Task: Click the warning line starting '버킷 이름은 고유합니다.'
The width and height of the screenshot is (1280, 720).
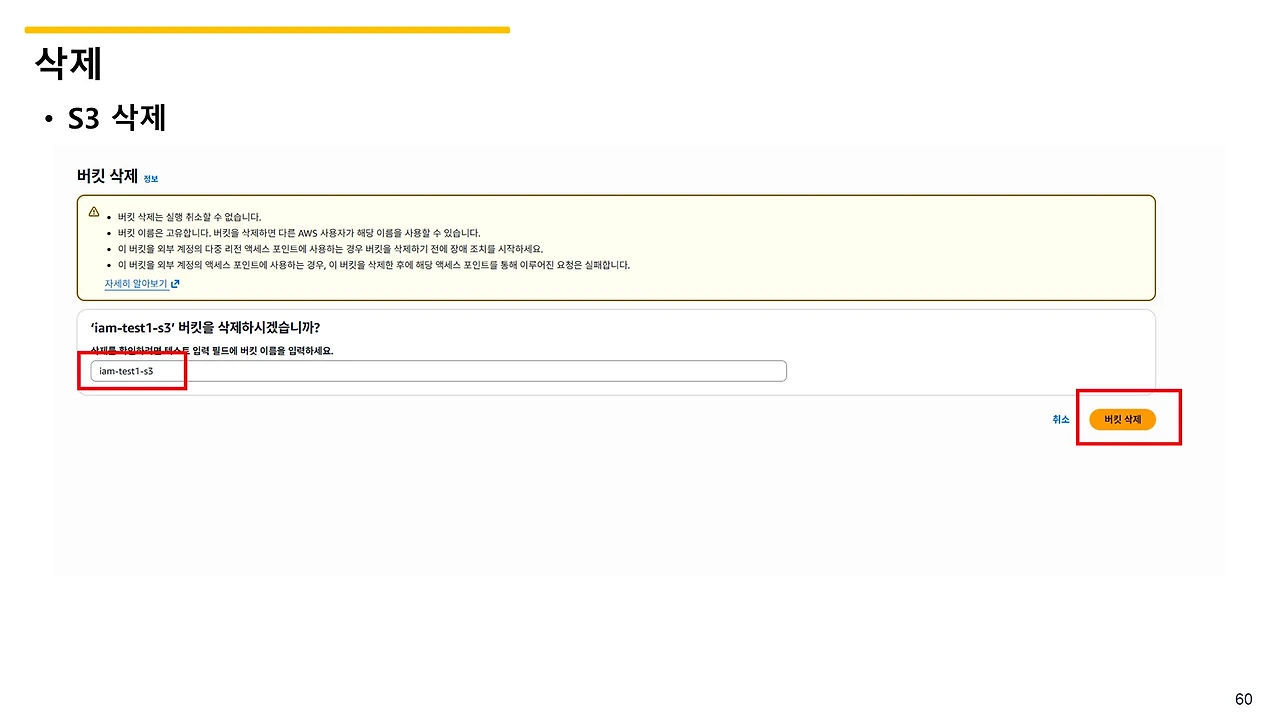Action: click(x=299, y=233)
